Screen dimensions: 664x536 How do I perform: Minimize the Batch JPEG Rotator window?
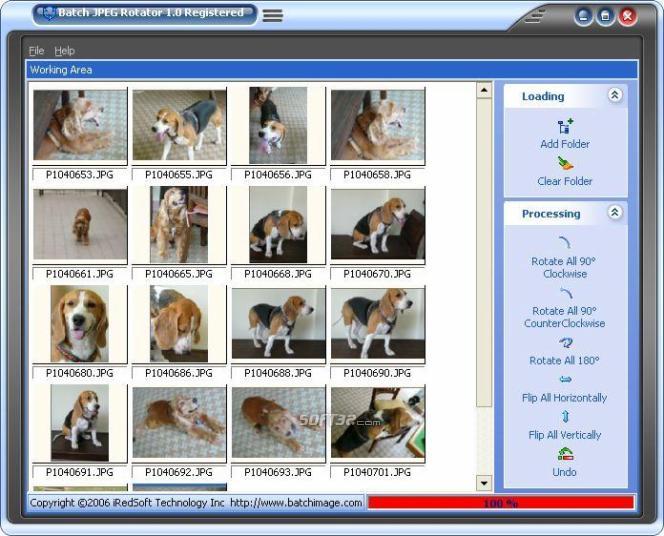point(584,17)
